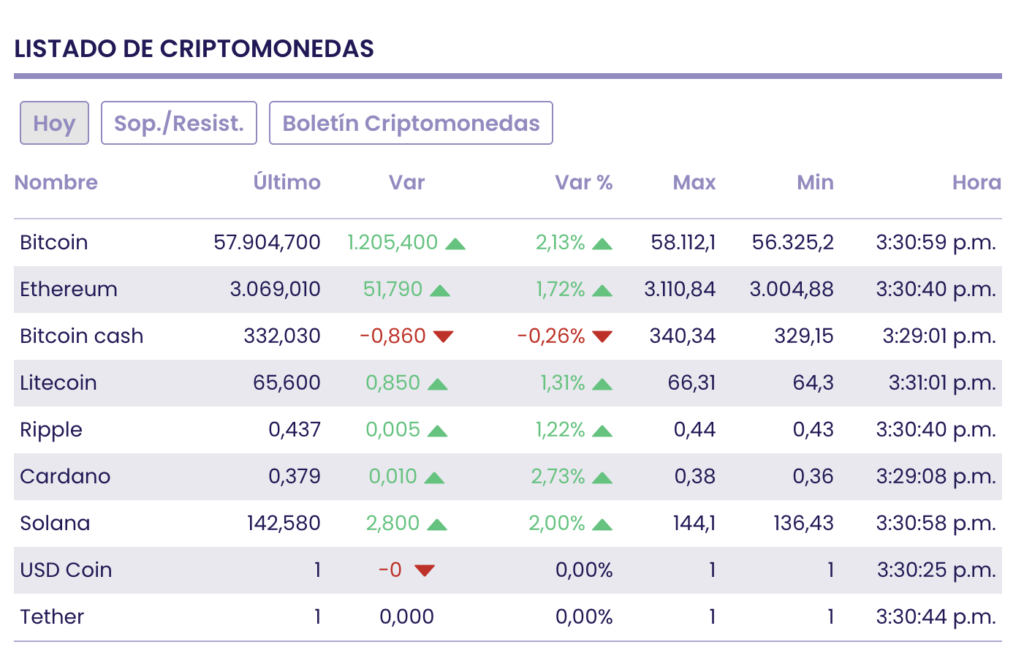Click the green arrow next to Cardano 2,73%
1024x661 pixels.
click(x=601, y=477)
